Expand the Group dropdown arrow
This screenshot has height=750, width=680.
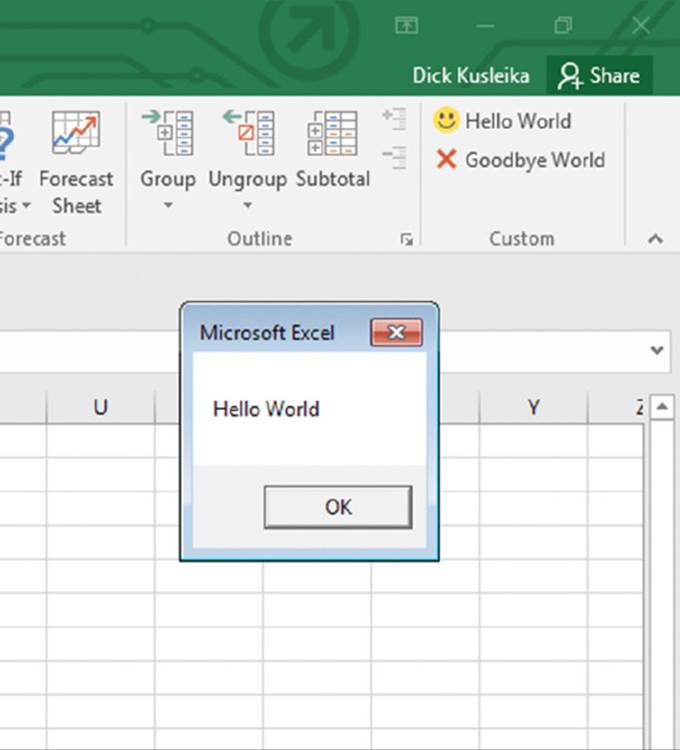click(168, 206)
